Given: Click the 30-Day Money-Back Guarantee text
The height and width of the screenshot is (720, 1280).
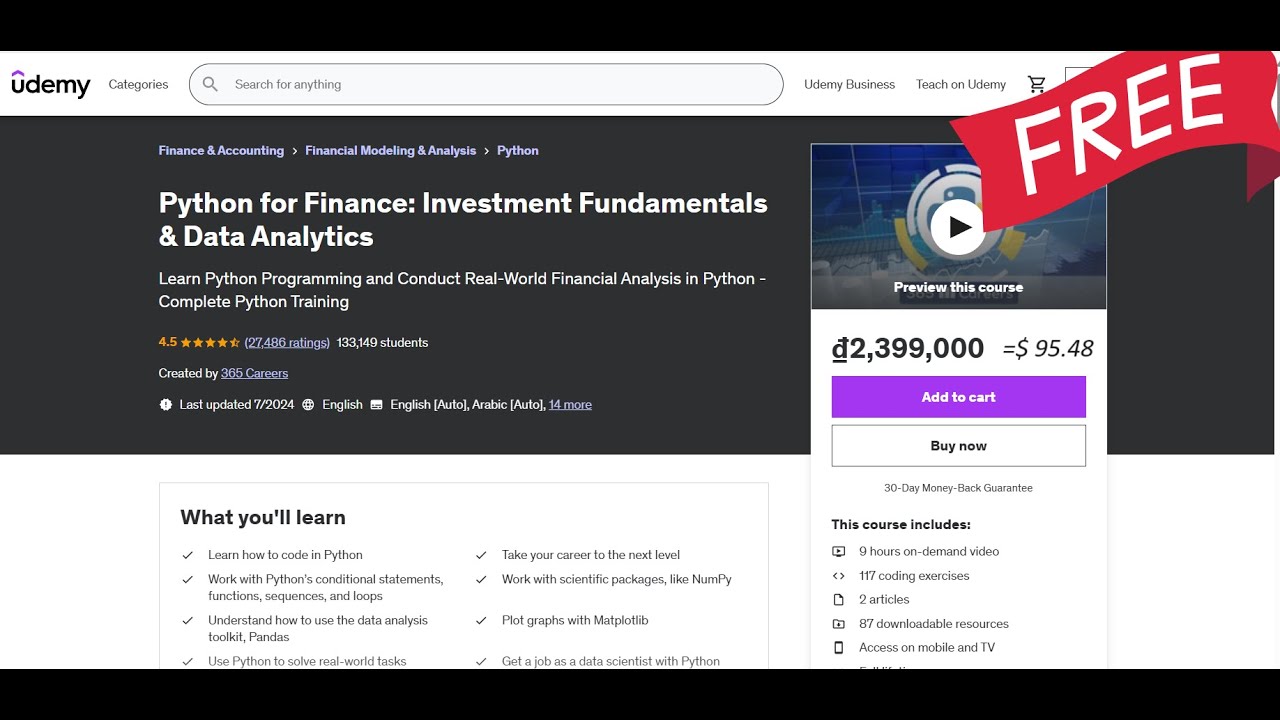Looking at the screenshot, I should coord(958,488).
